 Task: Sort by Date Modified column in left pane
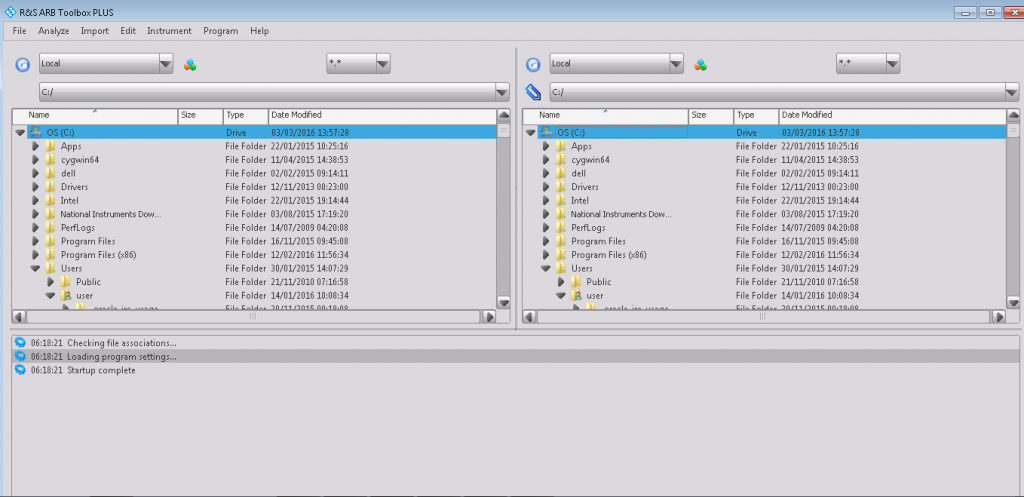(382, 116)
